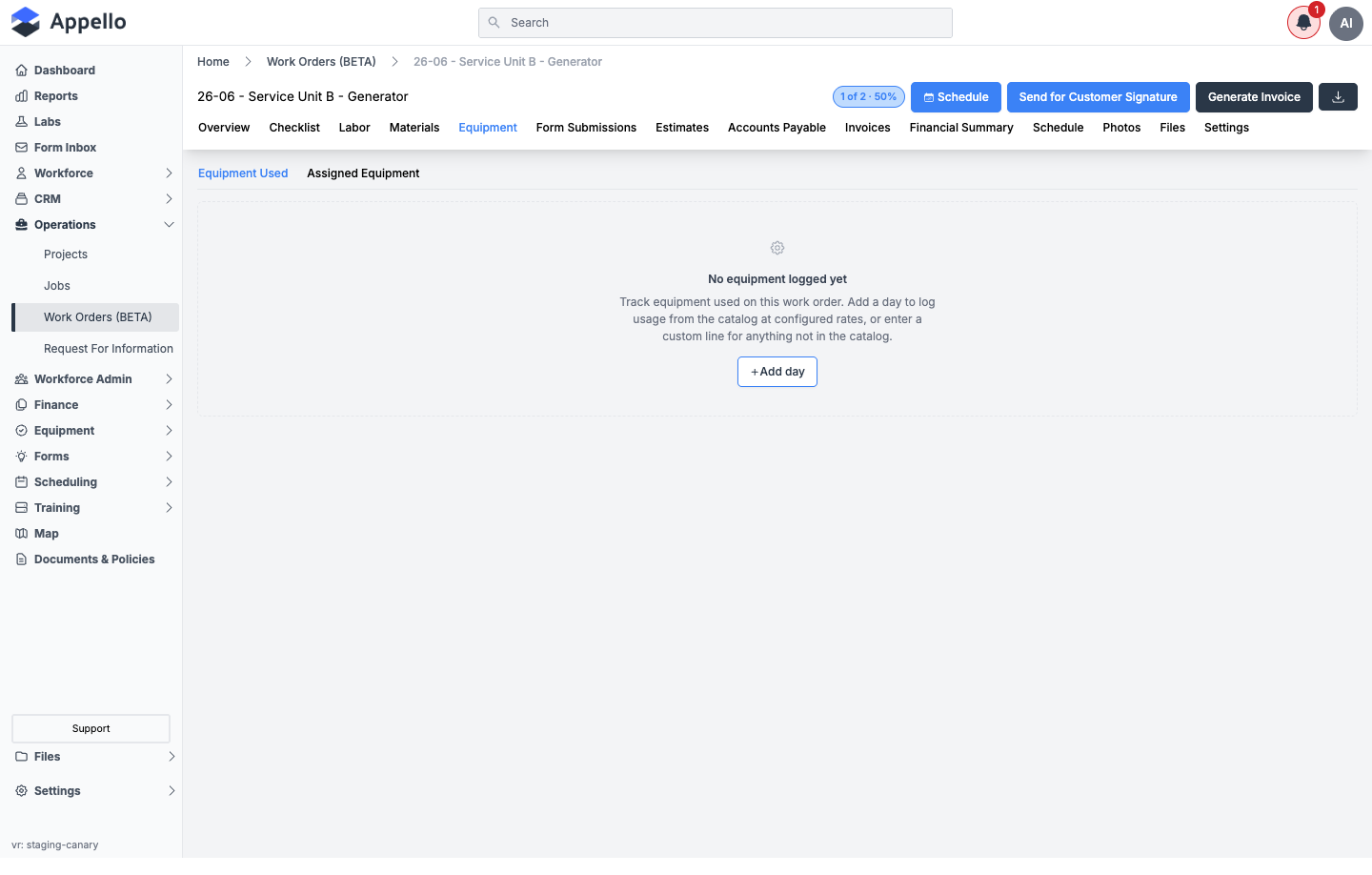
Task: Expand the CRM menu chevron
Action: pos(169,199)
